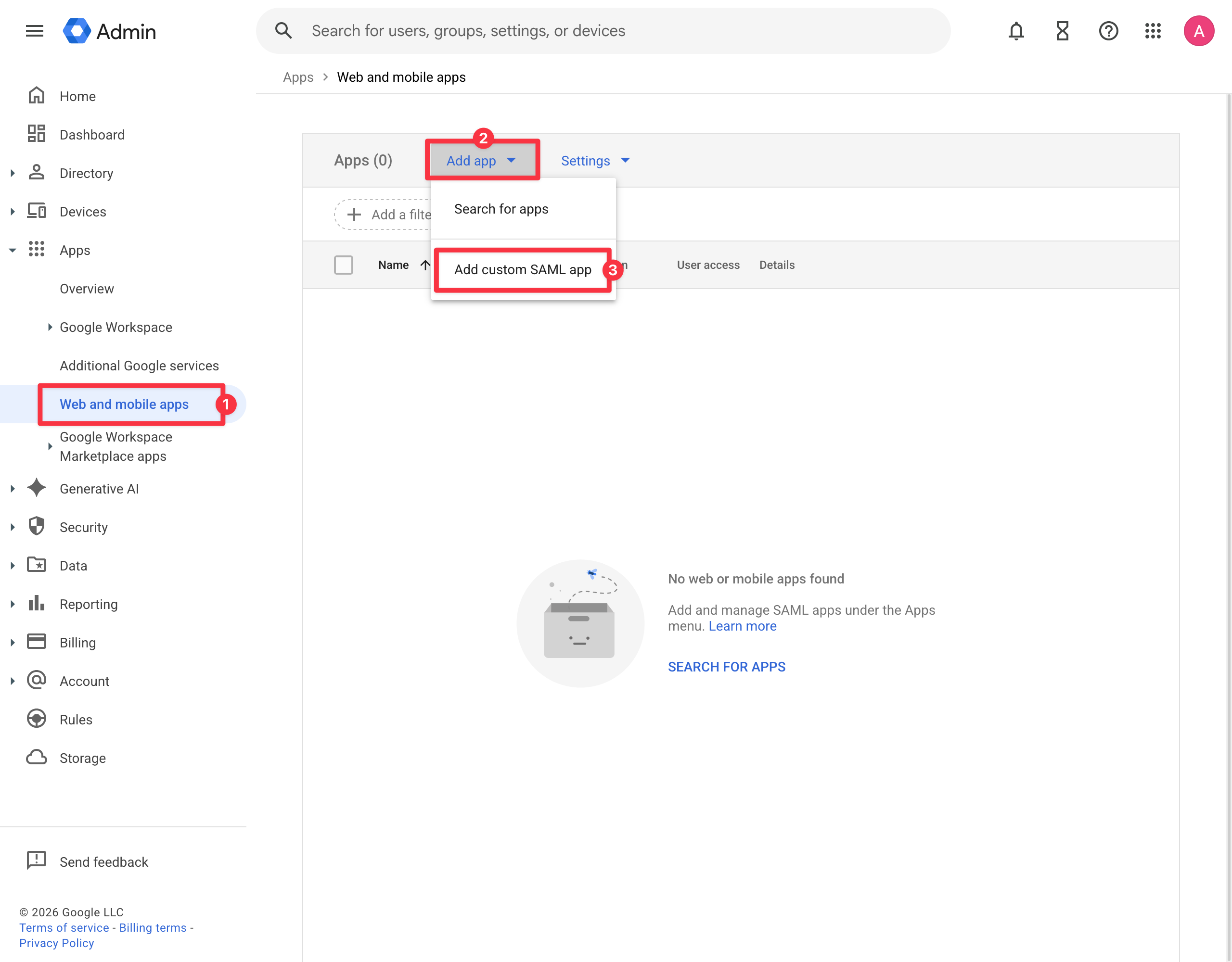Expand Generative AI section arrow
The height and width of the screenshot is (962, 1232).
tap(13, 489)
